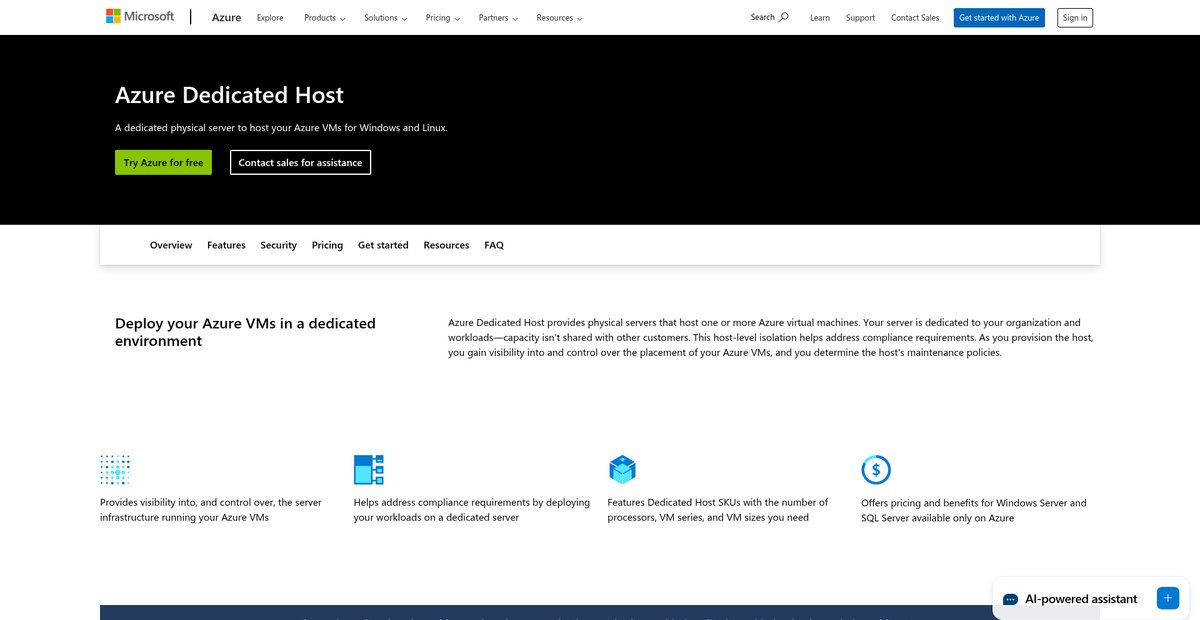Click the Sign in button
The height and width of the screenshot is (620, 1200).
[x=1075, y=18]
